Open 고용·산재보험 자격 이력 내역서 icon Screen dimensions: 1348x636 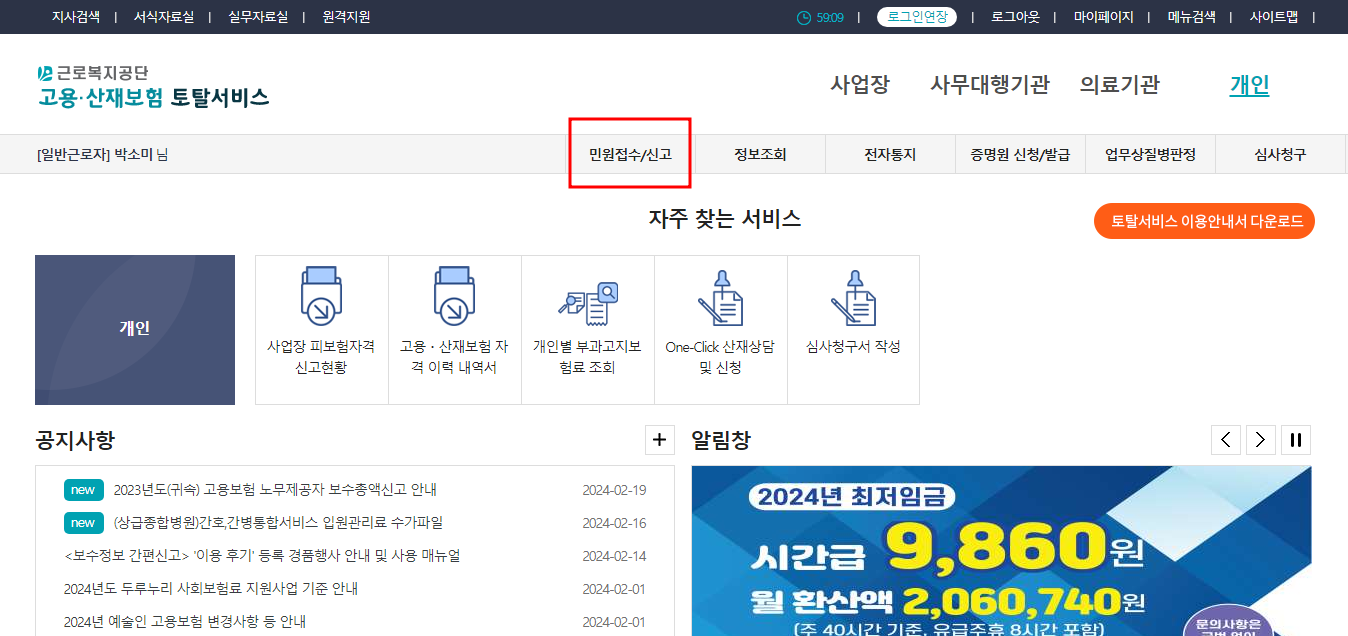454,298
